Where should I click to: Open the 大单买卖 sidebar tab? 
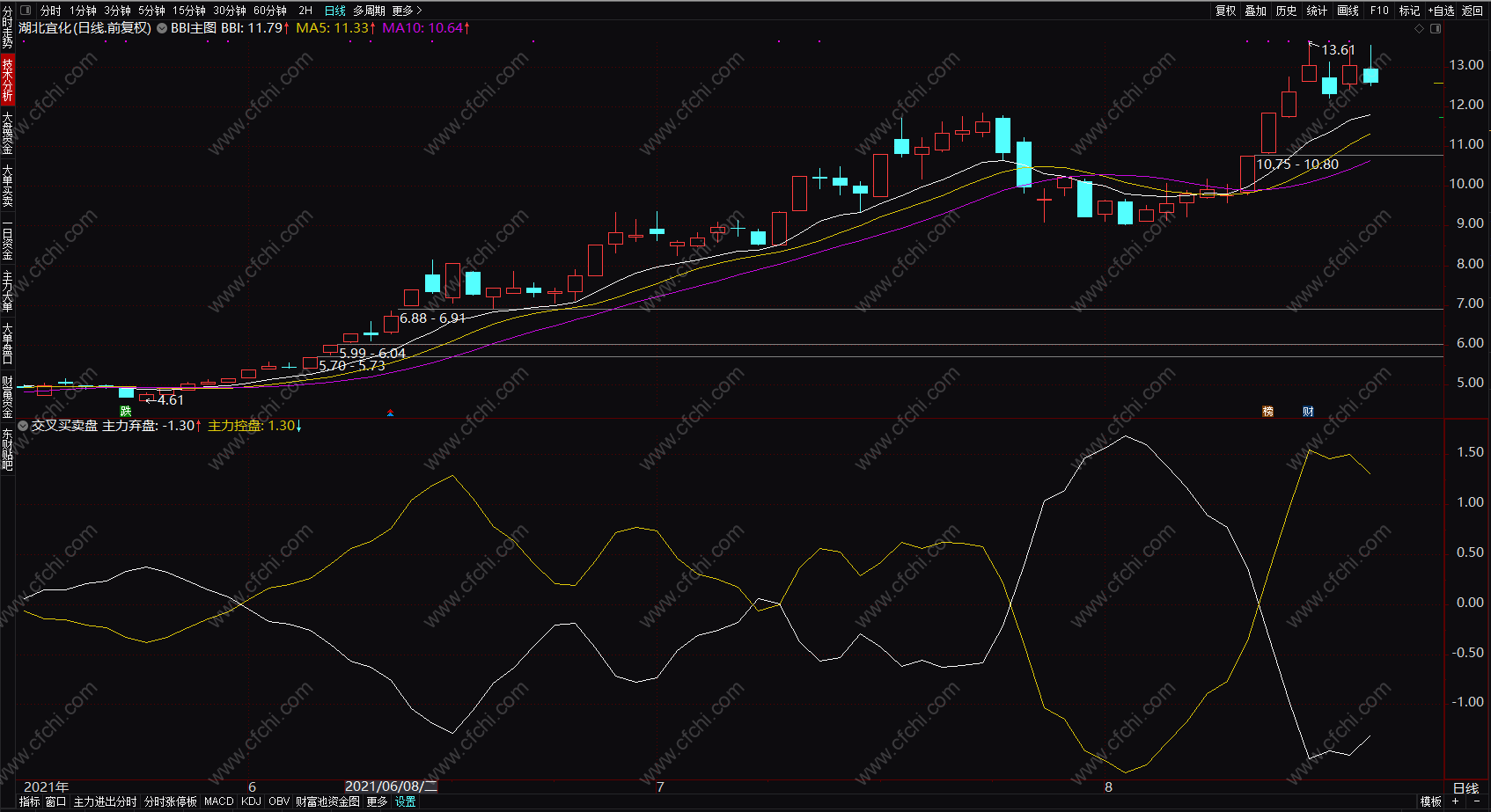[7, 185]
